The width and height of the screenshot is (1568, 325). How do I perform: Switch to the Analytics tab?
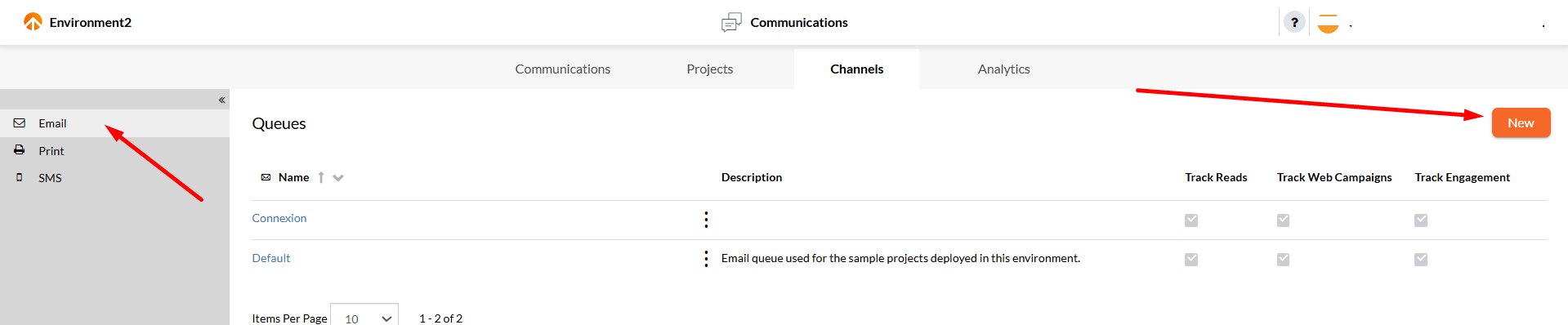pyautogui.click(x=1003, y=69)
